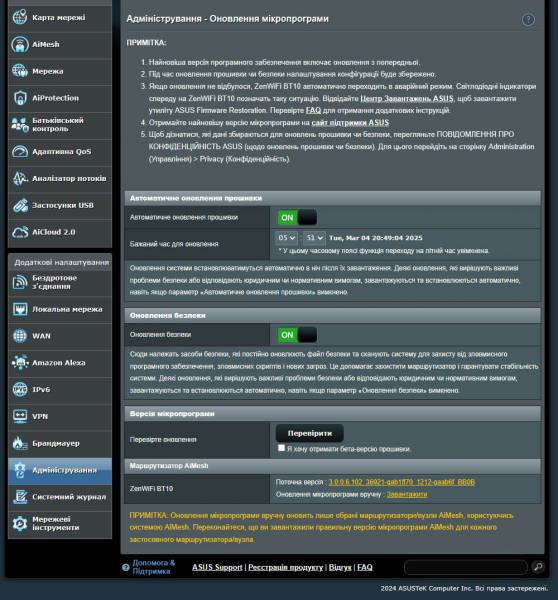Image resolution: width=558 pixels, height=600 pixels.
Task: Open Карта мережі menu item
Action: click(x=59, y=18)
